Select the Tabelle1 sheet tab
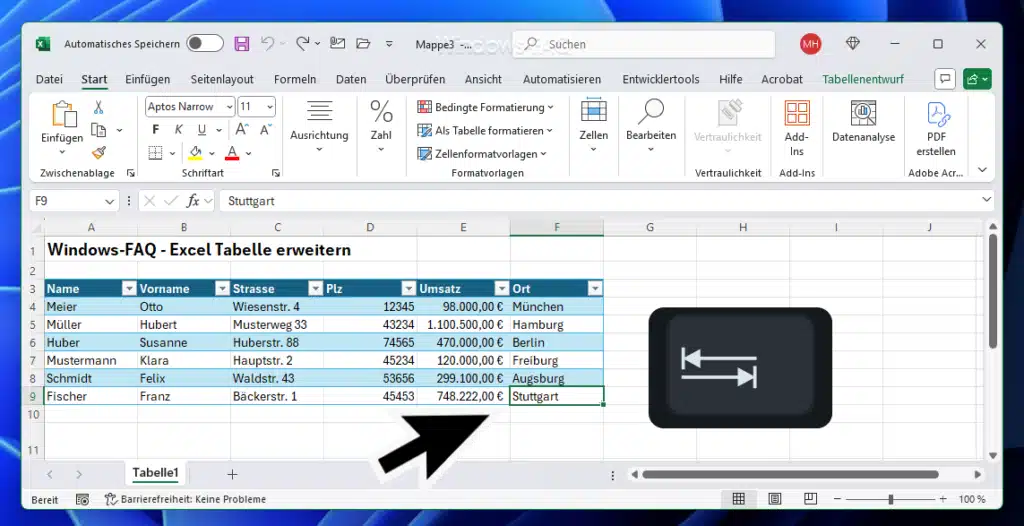The width and height of the screenshot is (1024, 526). pos(155,473)
